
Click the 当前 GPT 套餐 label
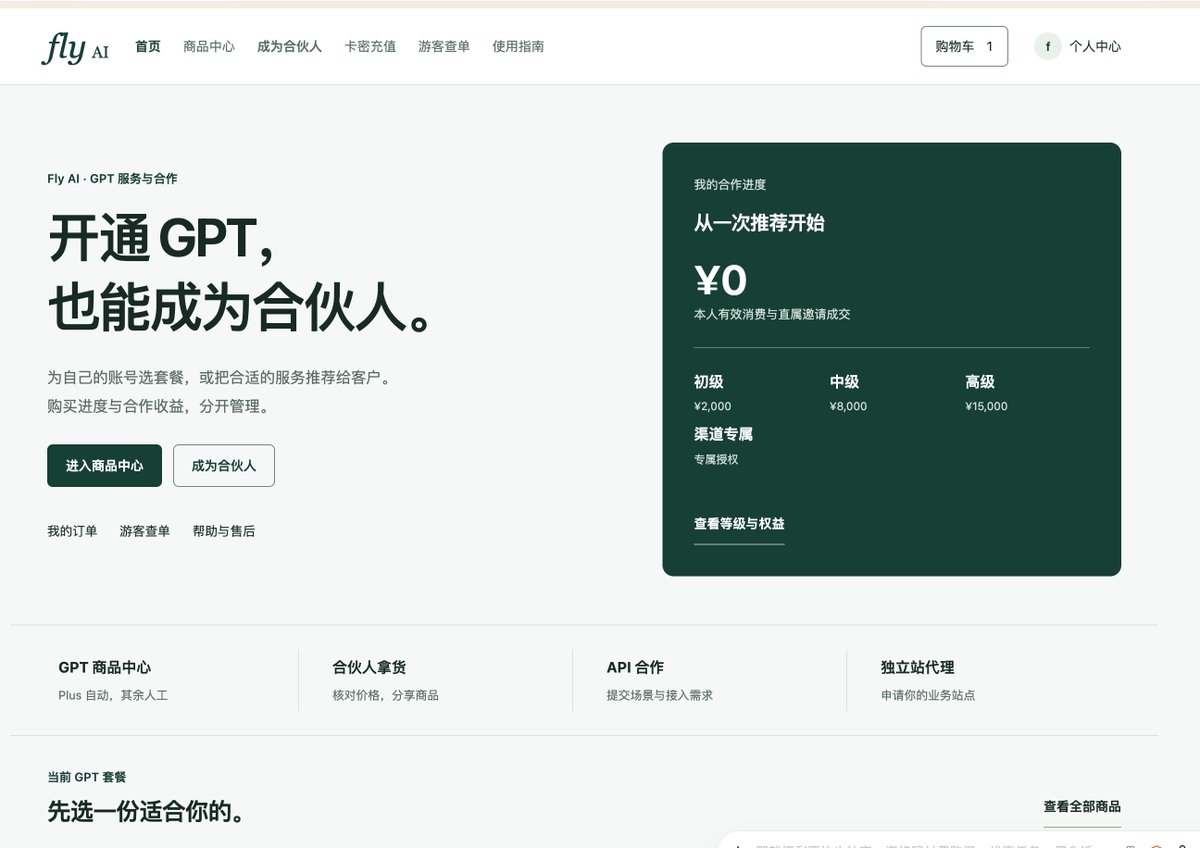click(87, 777)
